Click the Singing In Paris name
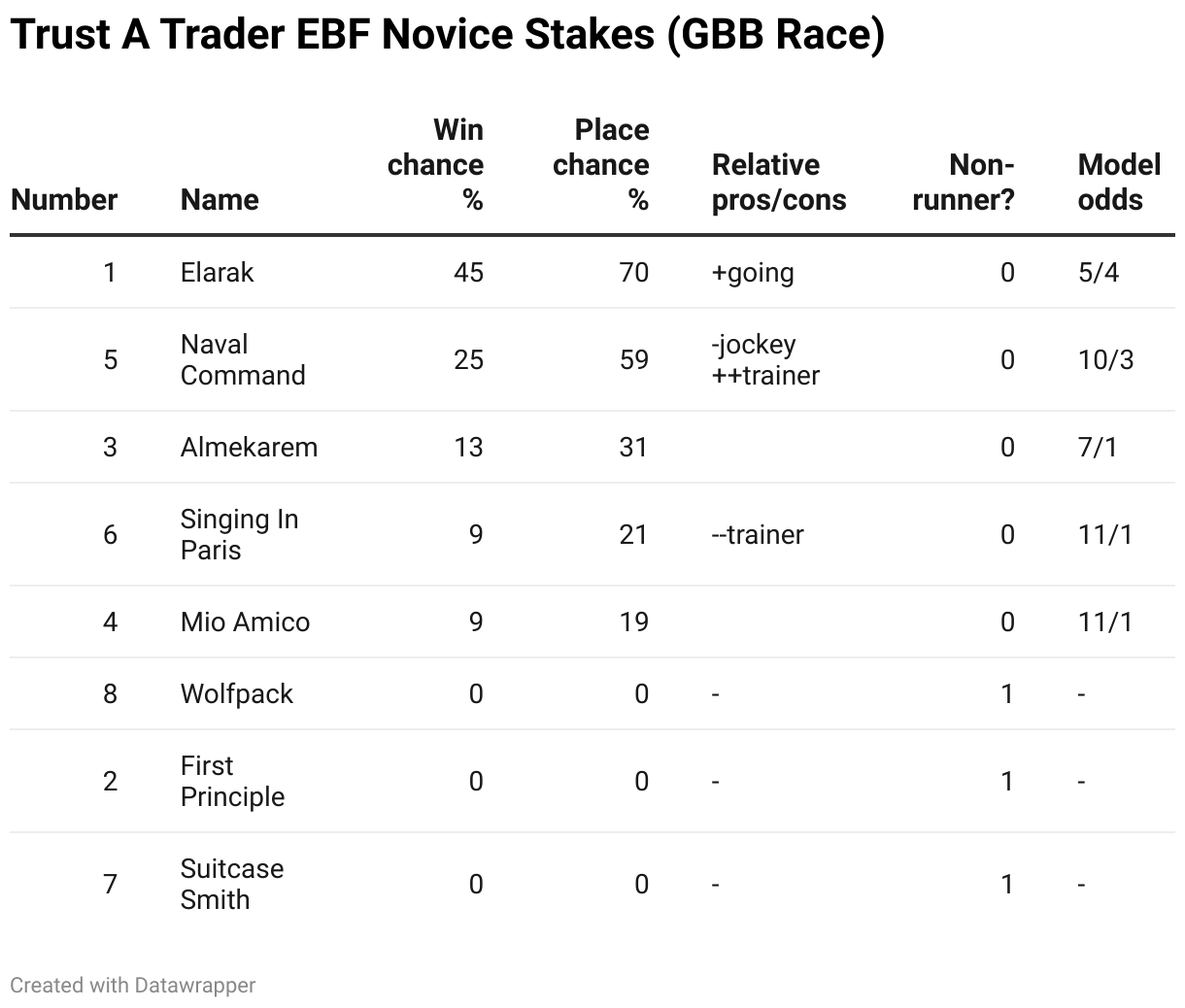 point(239,534)
